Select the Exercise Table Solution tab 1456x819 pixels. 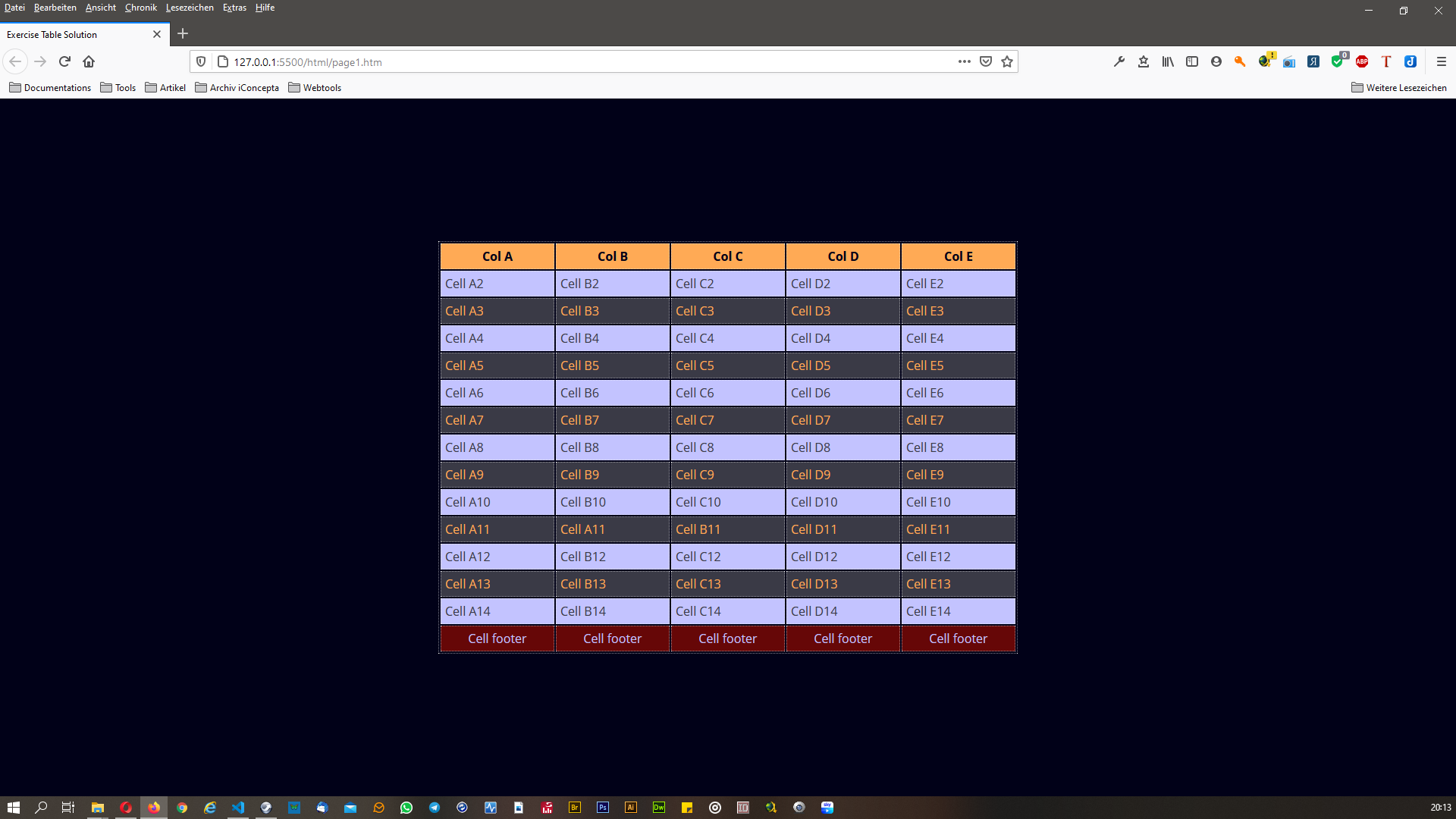pyautogui.click(x=76, y=34)
